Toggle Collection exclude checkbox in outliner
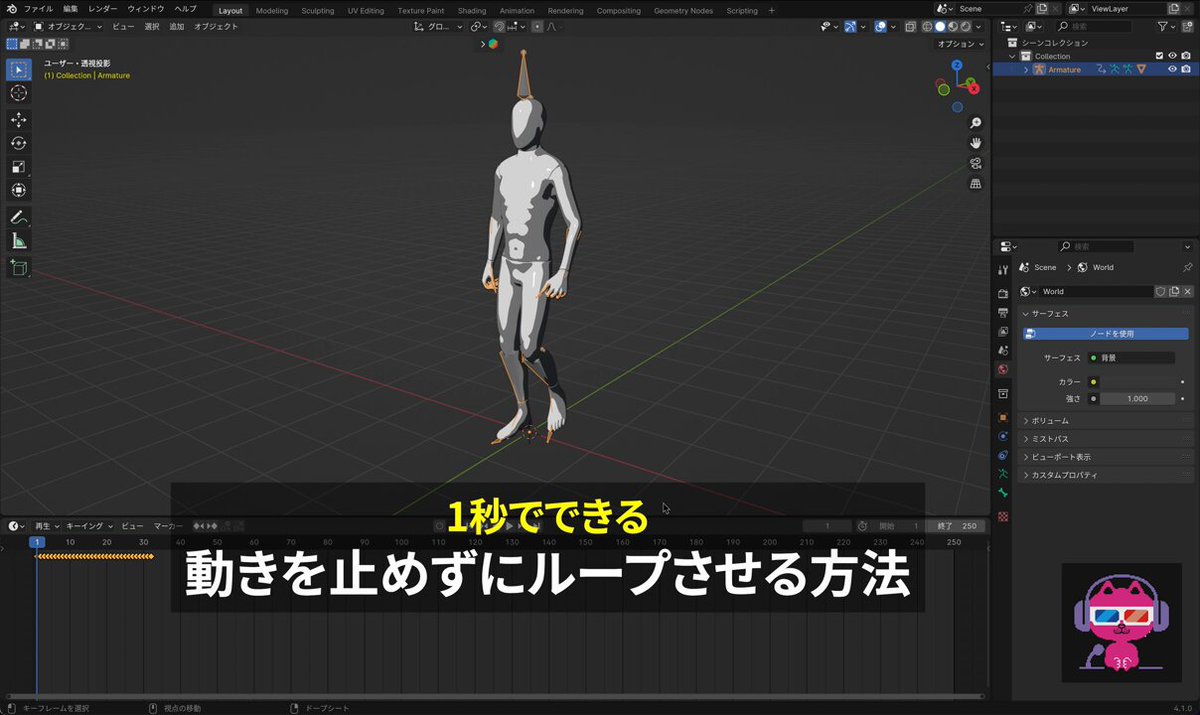 (1159, 56)
